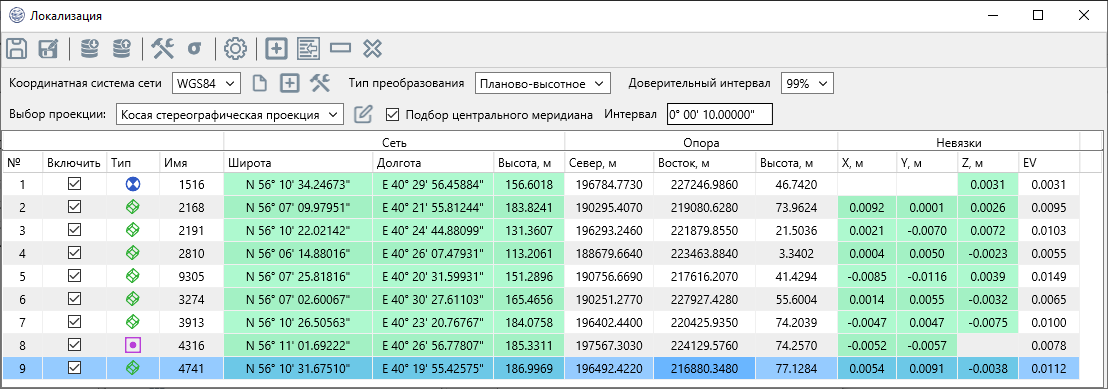
Task: Open the 'Планово-высотное' transformation type dropdown
Action: click(543, 83)
